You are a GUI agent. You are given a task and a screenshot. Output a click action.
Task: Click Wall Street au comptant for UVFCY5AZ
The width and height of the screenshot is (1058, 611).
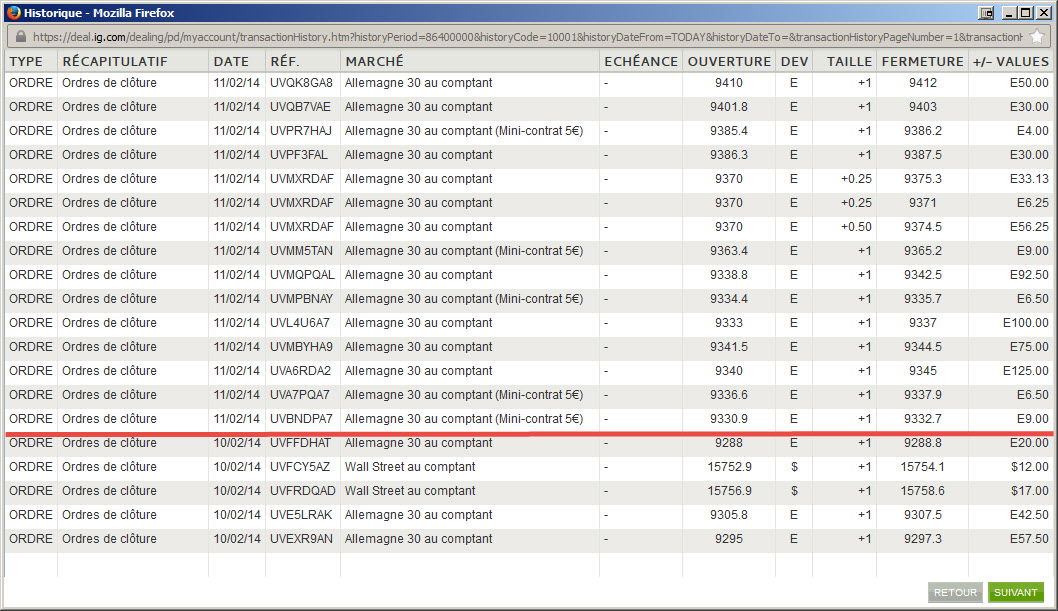point(410,467)
